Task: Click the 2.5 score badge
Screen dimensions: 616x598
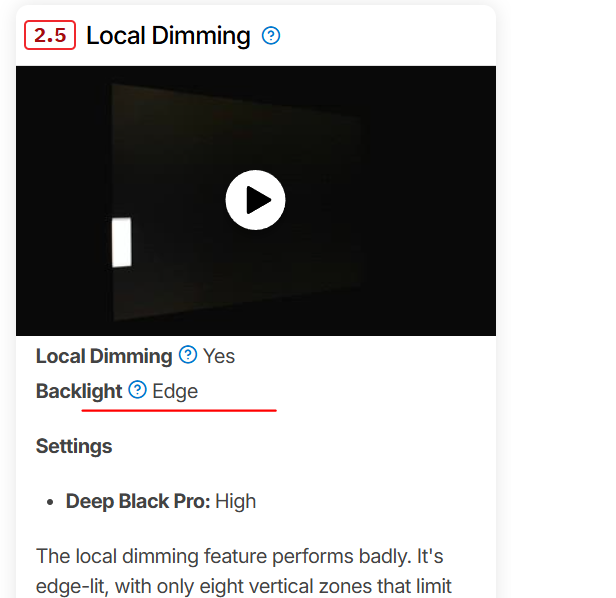Action: tap(50, 35)
